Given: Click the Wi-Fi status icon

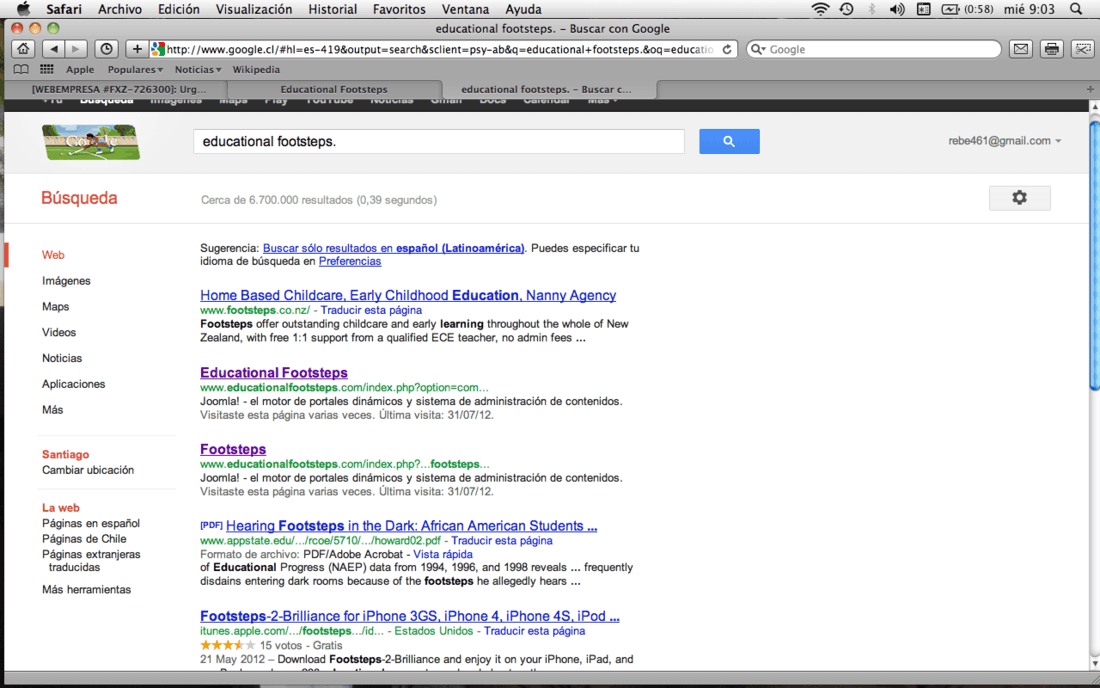Looking at the screenshot, I should click(x=820, y=9).
